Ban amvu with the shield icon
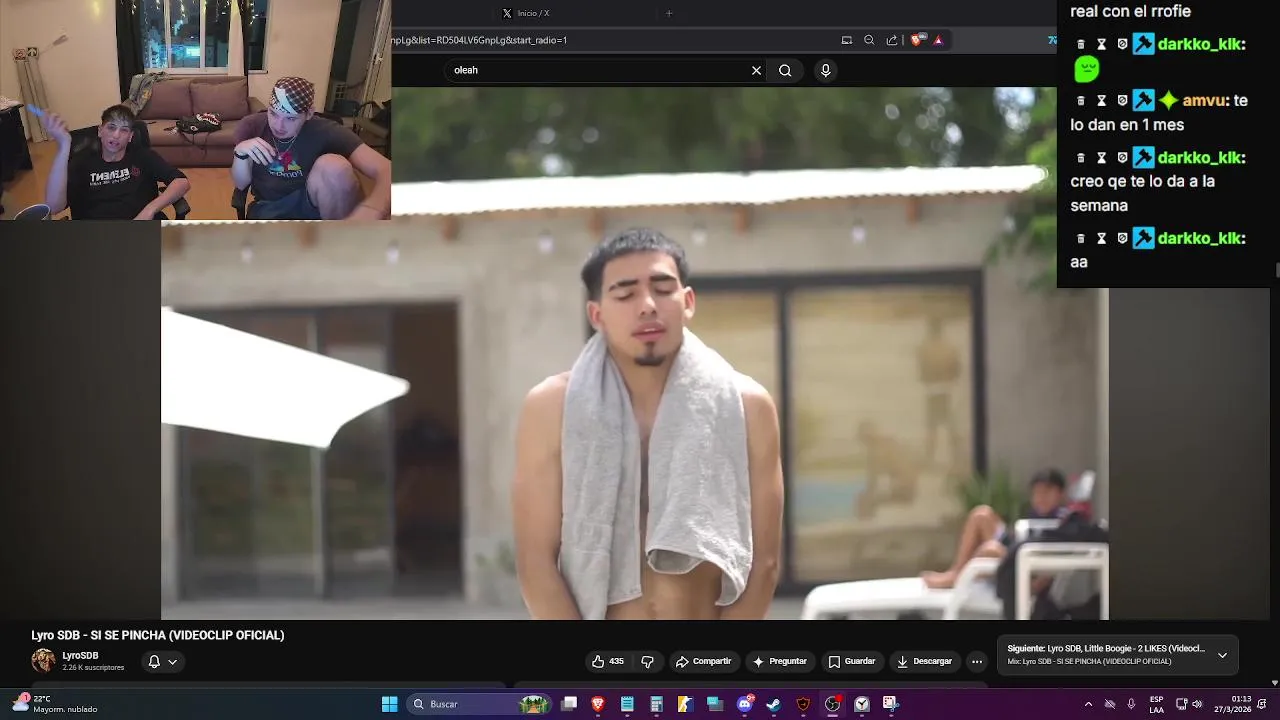 1122,101
